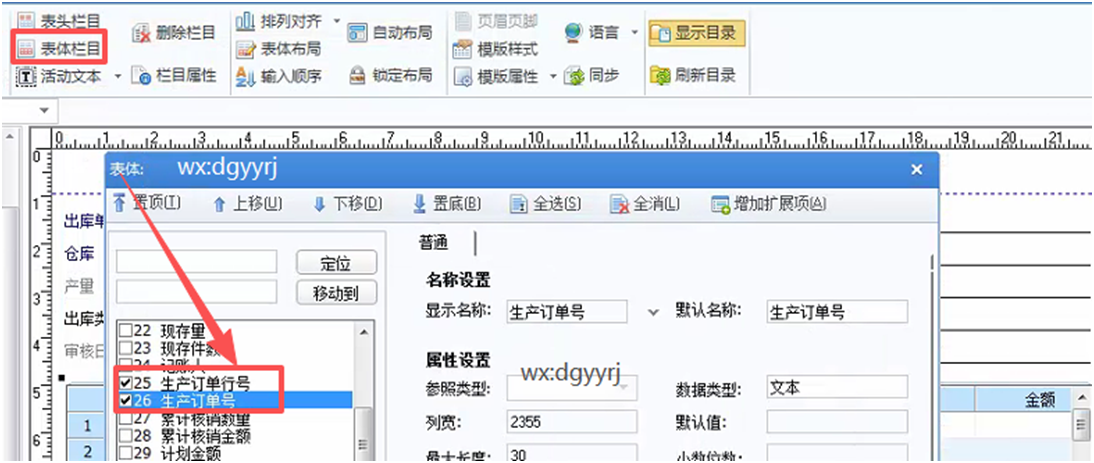Expand 语言 dropdown arrow
This screenshot has height=463, width=1094.
[x=635, y=32]
